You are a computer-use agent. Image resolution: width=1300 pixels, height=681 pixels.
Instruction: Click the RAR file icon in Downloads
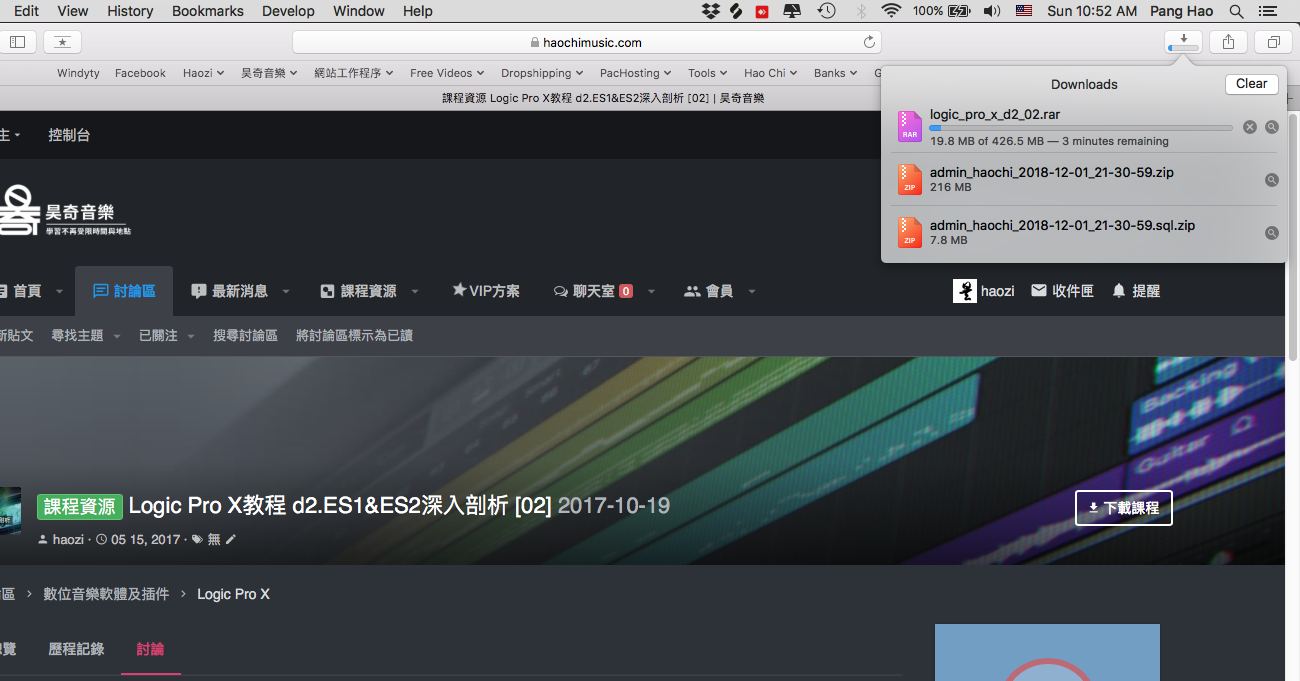(909, 126)
